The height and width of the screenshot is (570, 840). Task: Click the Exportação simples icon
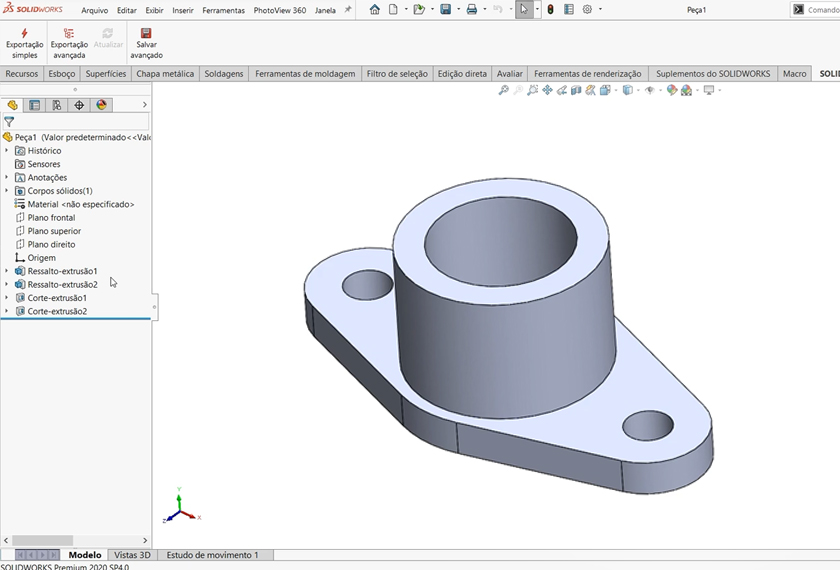(24, 34)
